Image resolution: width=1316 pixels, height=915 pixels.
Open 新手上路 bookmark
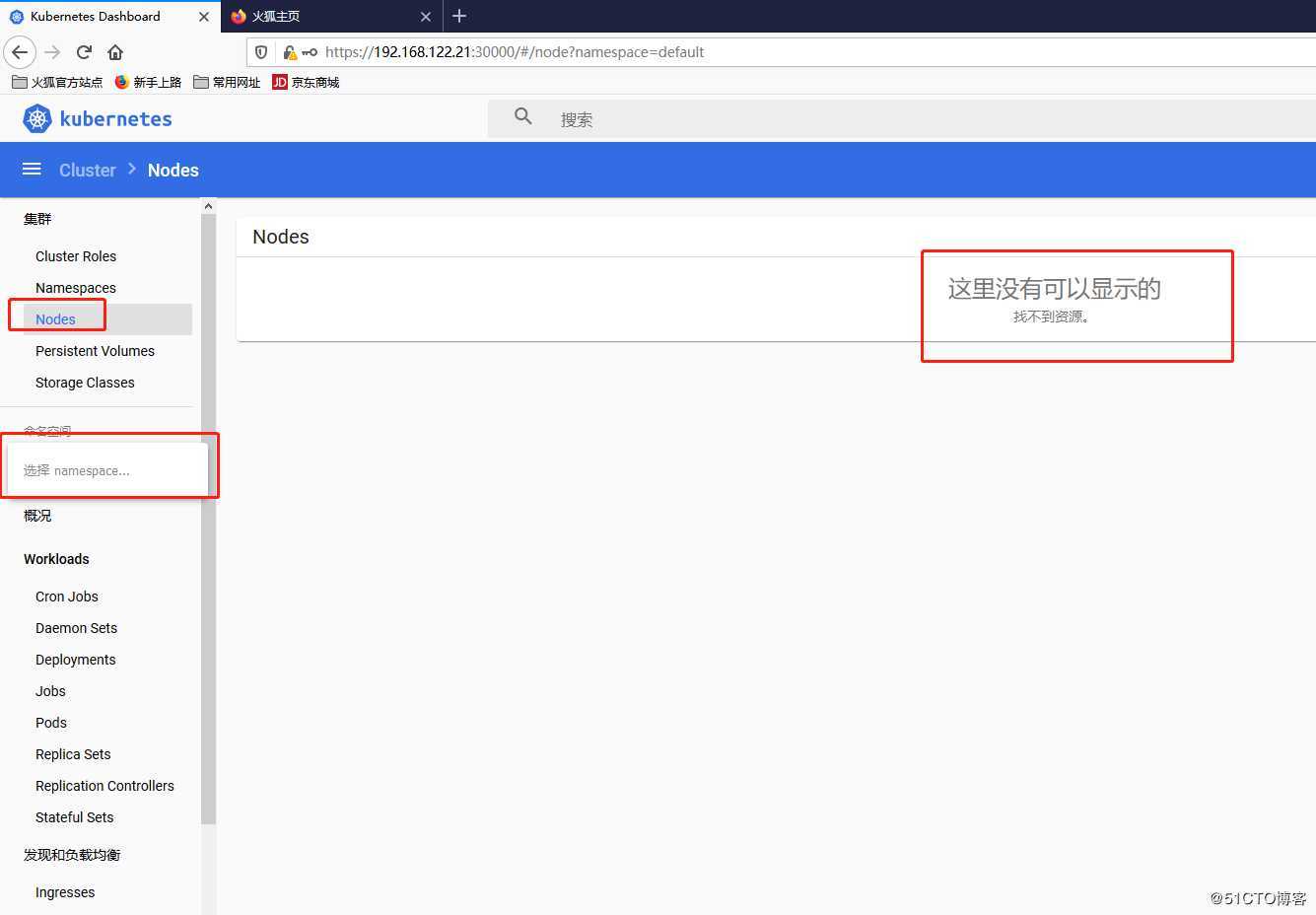click(x=149, y=83)
